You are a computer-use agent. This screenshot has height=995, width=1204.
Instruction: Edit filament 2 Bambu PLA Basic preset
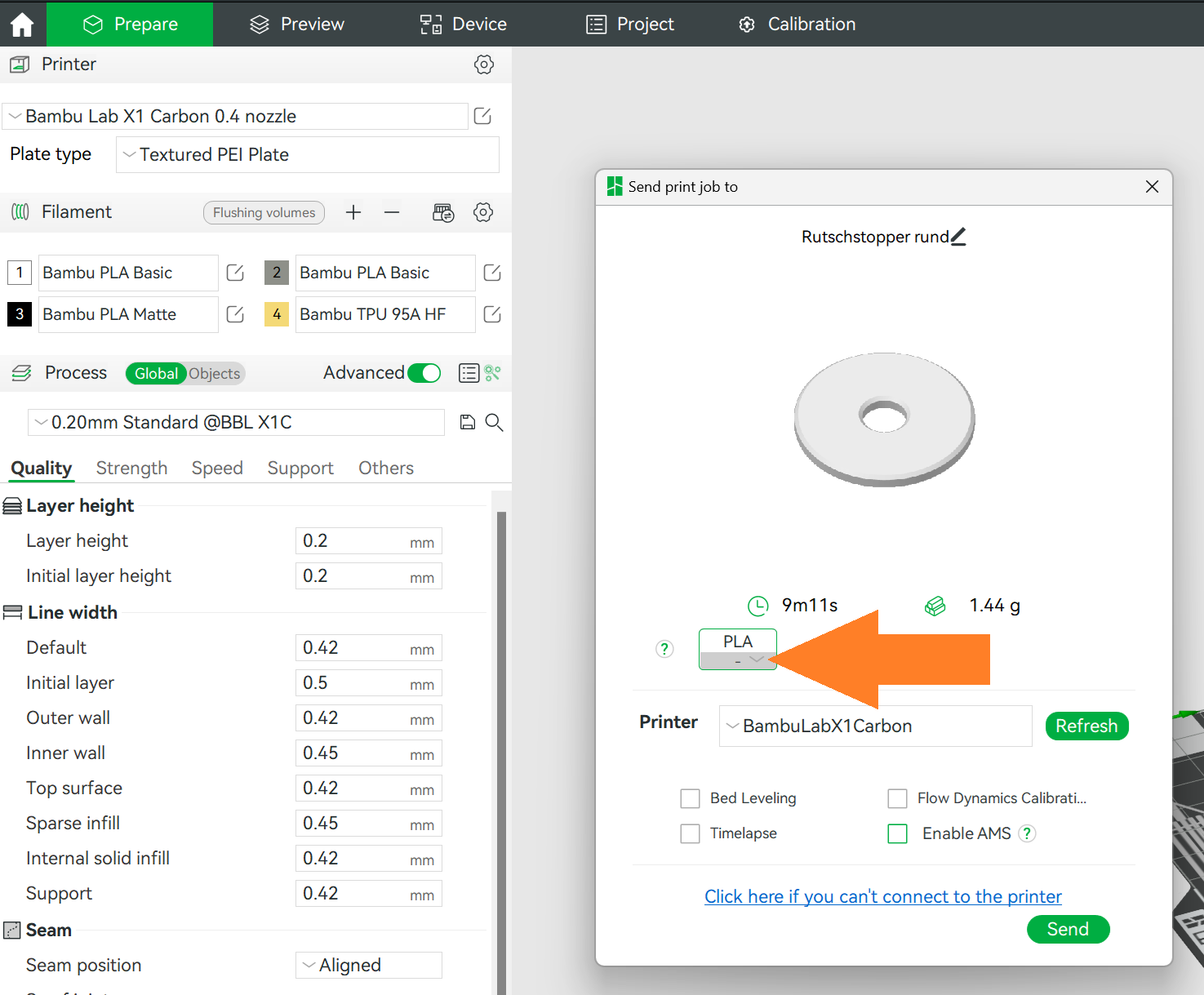coord(492,273)
